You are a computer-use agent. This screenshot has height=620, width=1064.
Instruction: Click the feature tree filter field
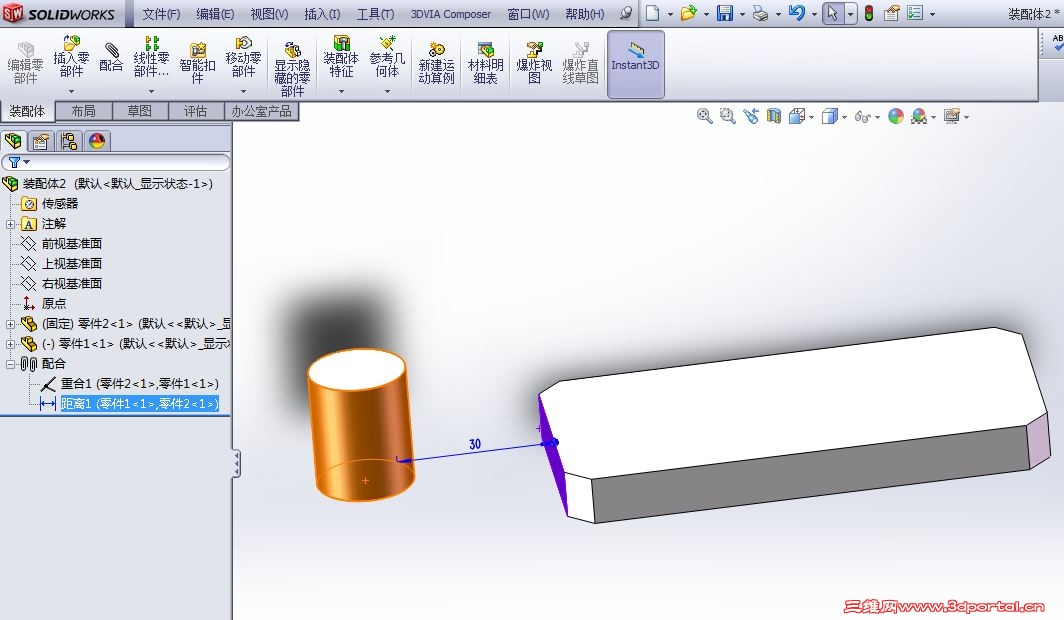point(115,162)
